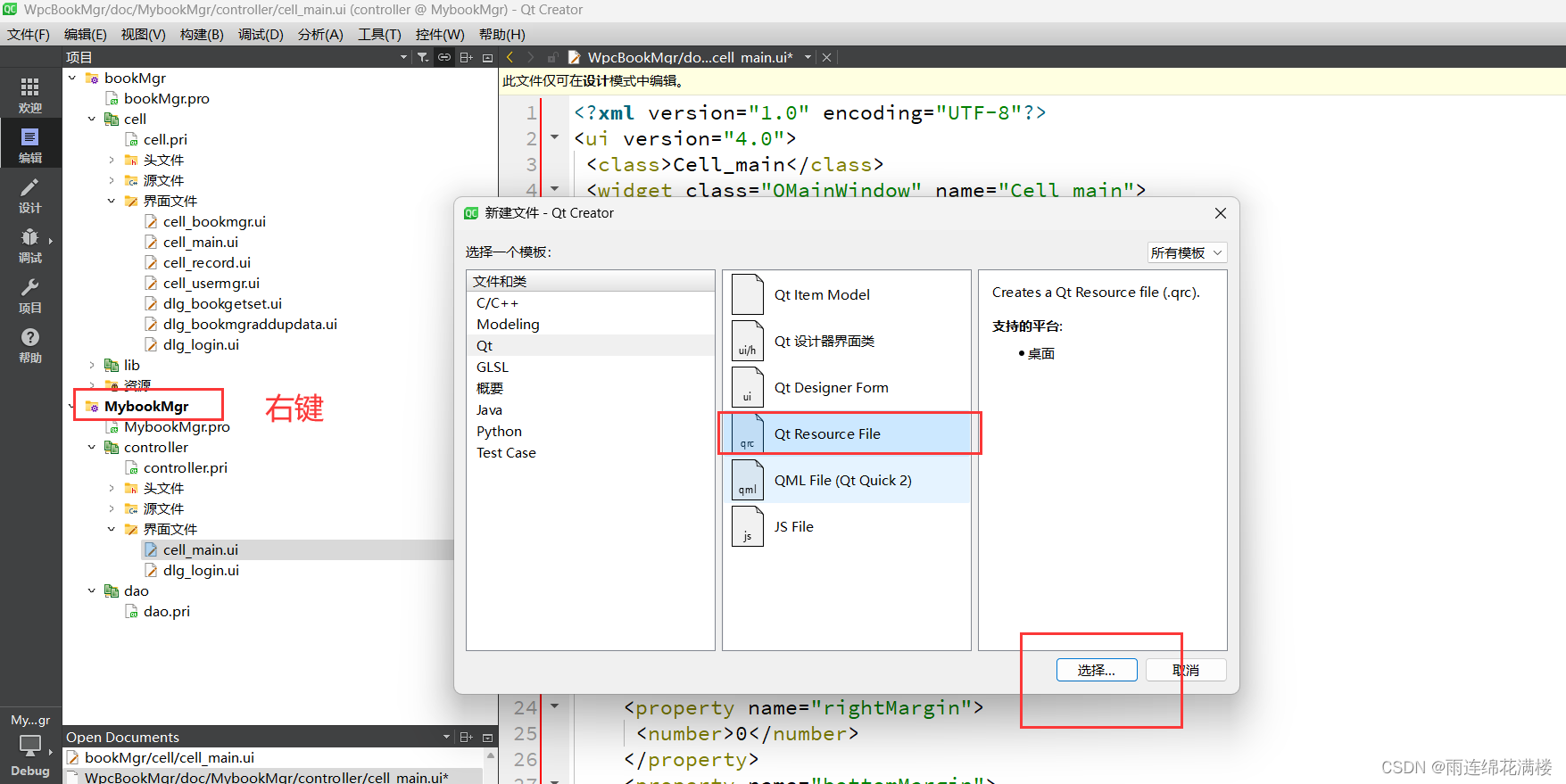Open the 所有模板 filter dropdown
Screen dimensions: 1566x784
click(x=1187, y=252)
